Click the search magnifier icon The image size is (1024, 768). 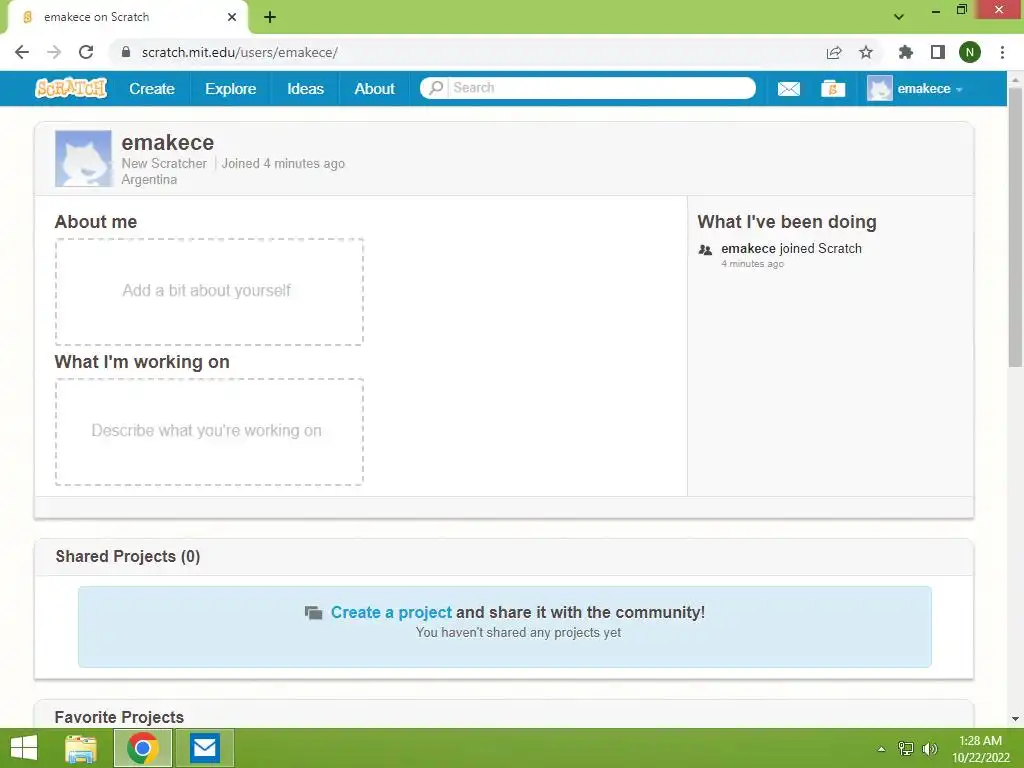(436, 88)
